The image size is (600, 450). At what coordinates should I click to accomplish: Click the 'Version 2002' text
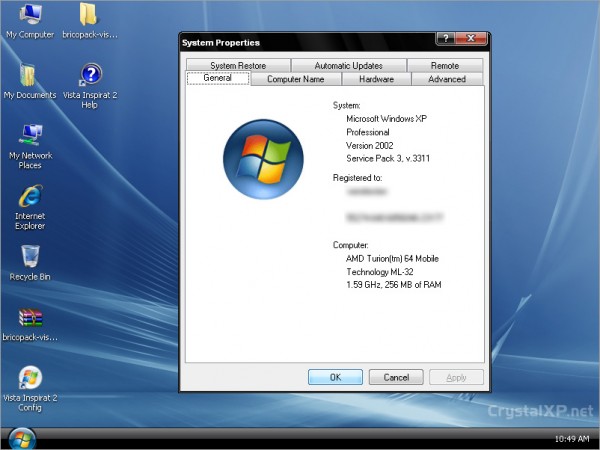point(370,145)
